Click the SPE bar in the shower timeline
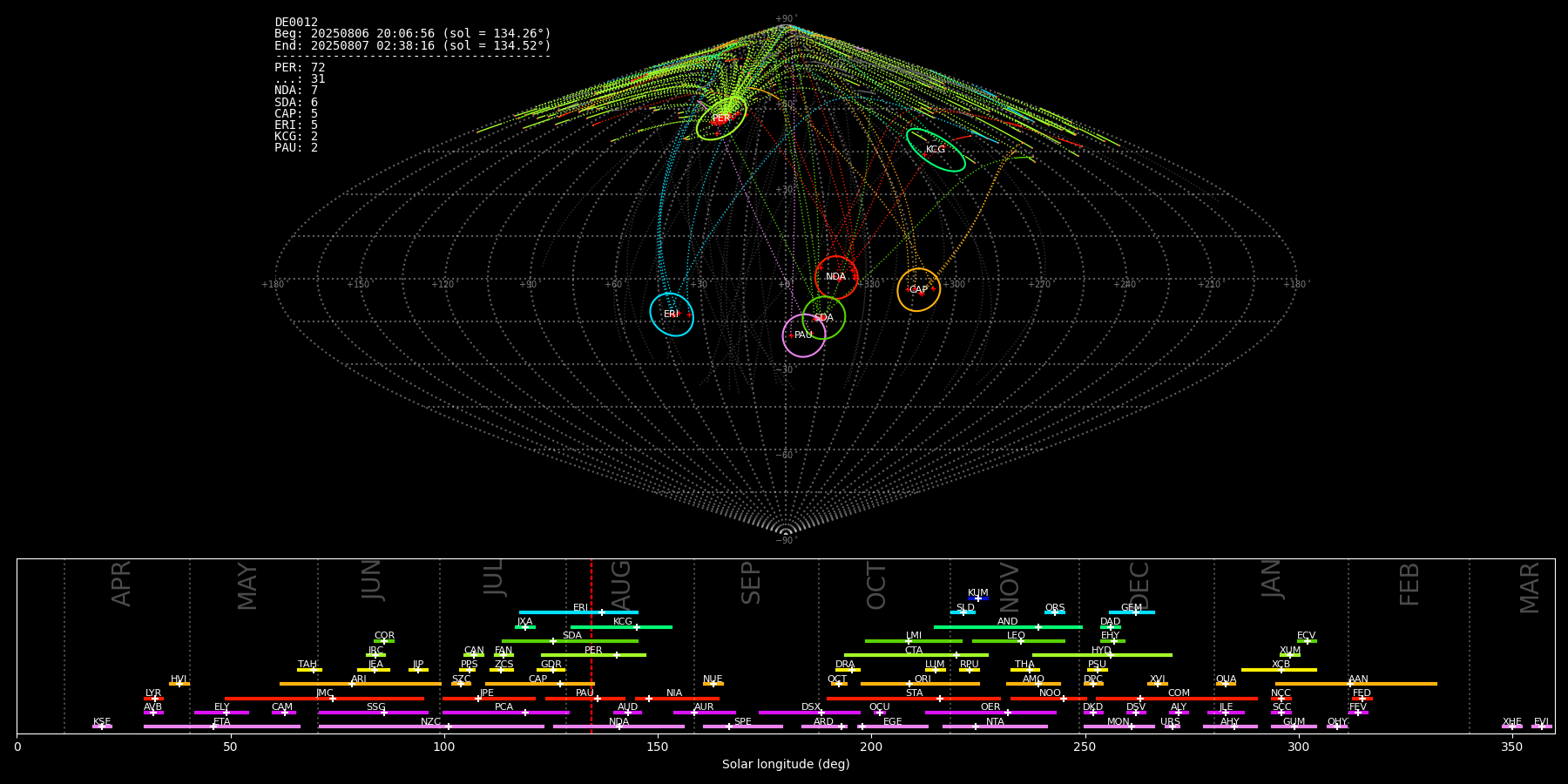Screen dimensions: 1568x784 (743, 727)
